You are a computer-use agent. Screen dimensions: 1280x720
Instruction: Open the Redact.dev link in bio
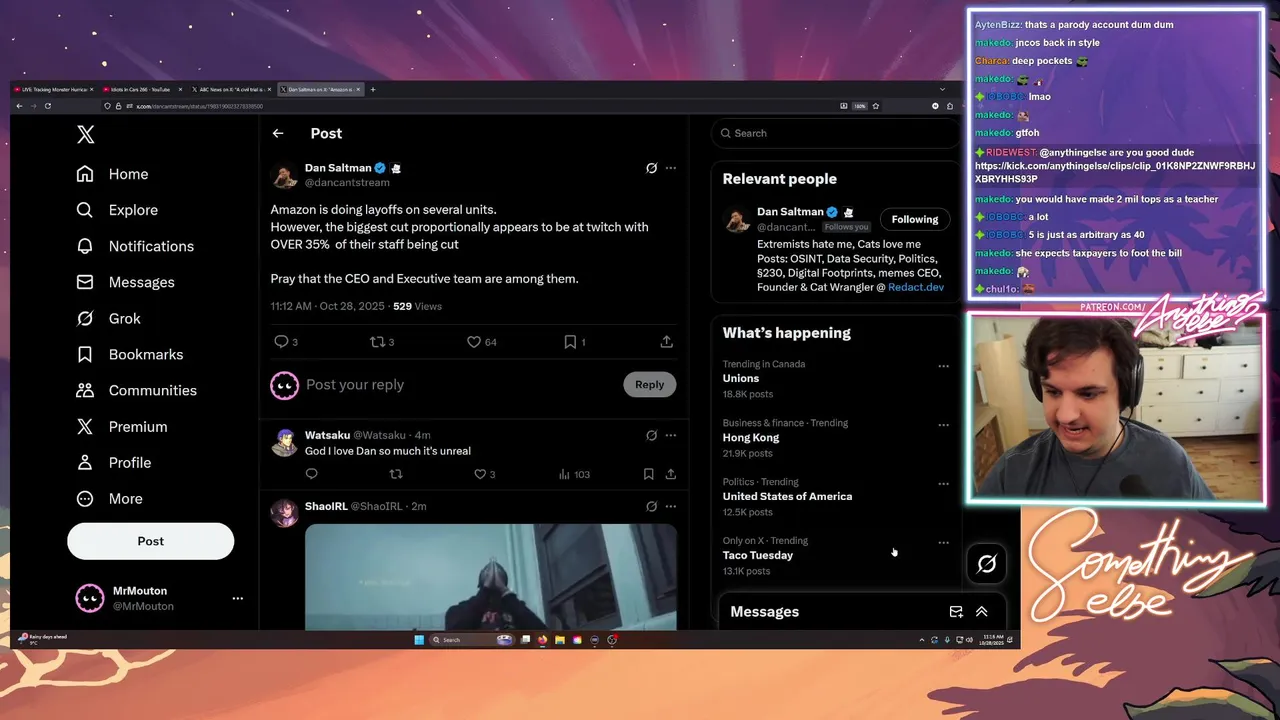[916, 287]
